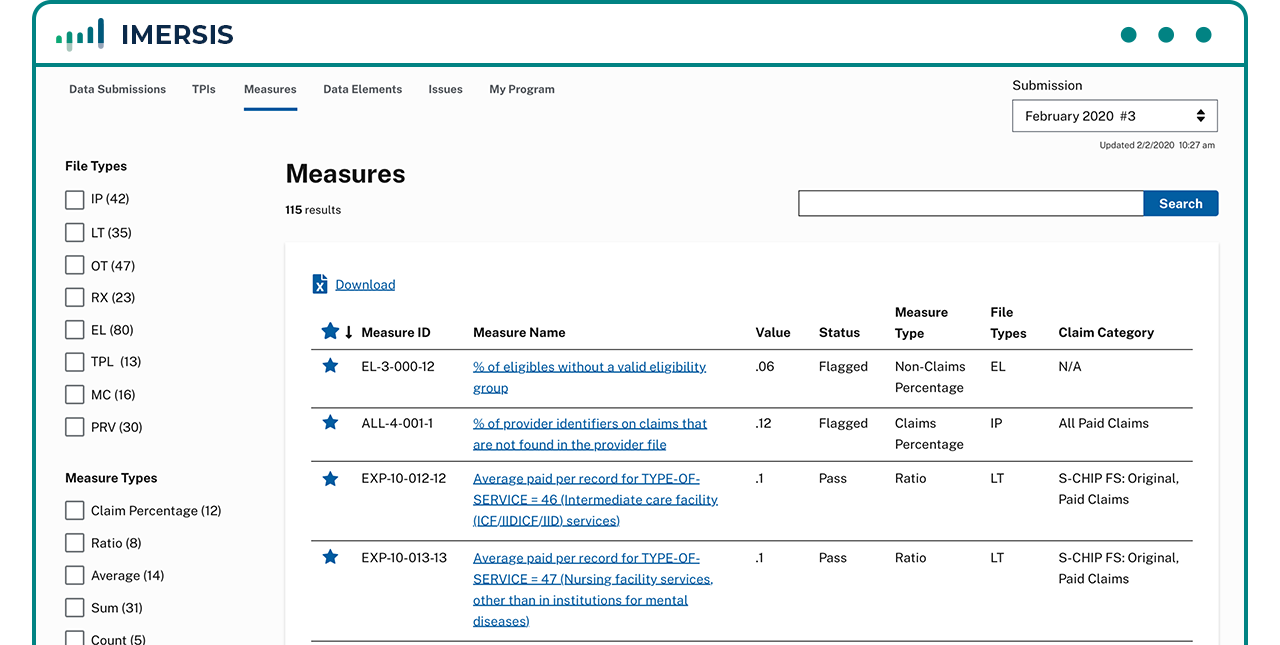Toggle favorite star for ALL-4-001-1
The height and width of the screenshot is (645, 1280).
tap(330, 423)
